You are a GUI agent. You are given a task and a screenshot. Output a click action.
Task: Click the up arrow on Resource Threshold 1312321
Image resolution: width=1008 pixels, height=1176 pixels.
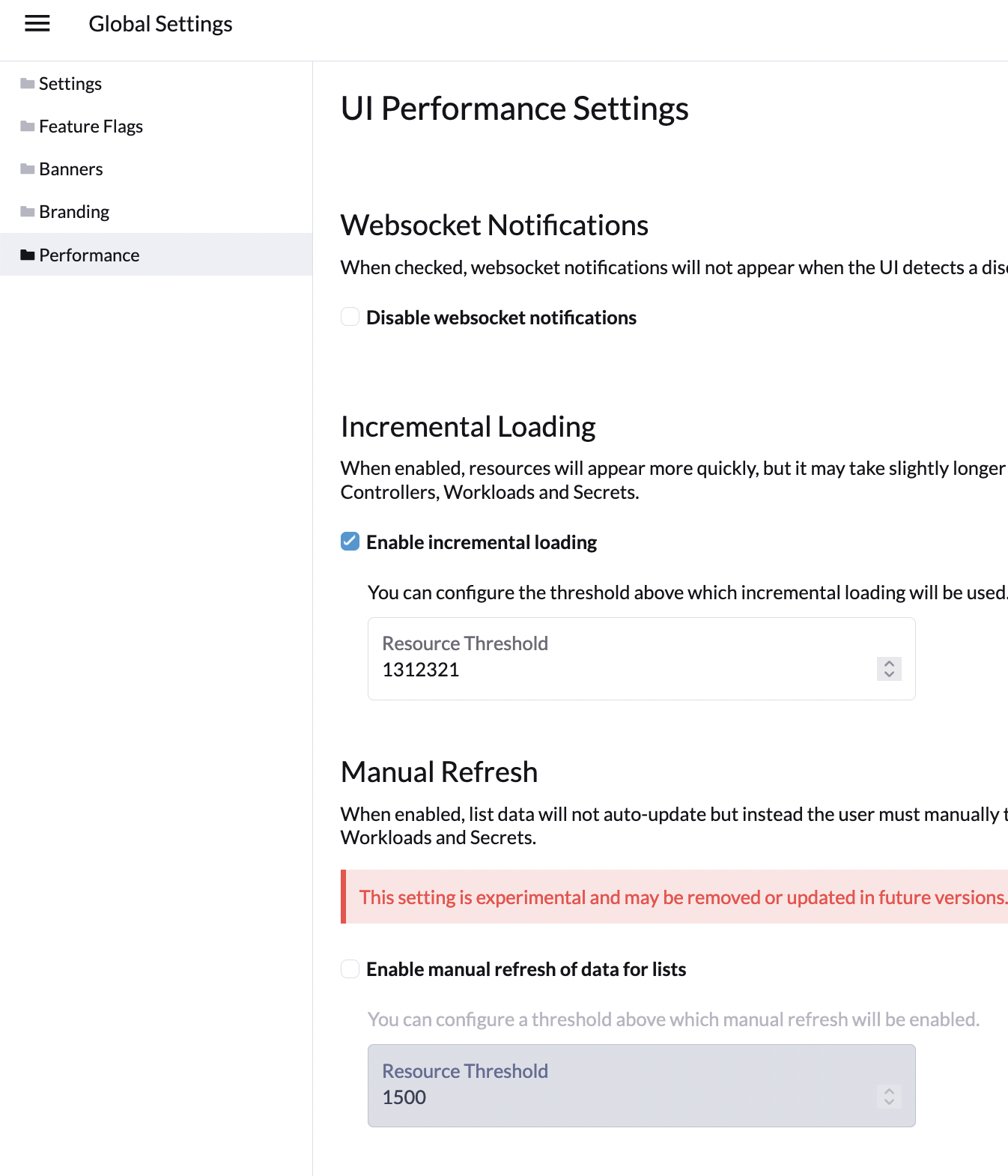click(888, 664)
